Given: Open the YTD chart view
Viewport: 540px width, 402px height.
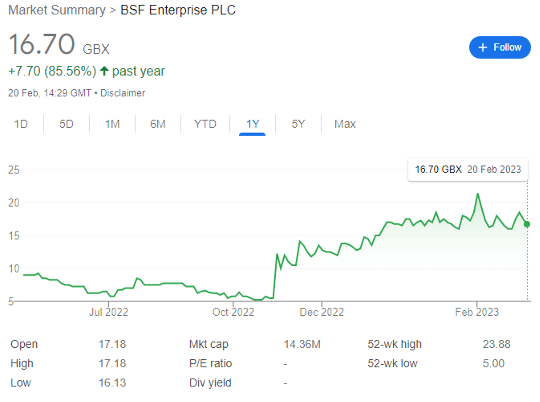Looking at the screenshot, I should [x=205, y=124].
